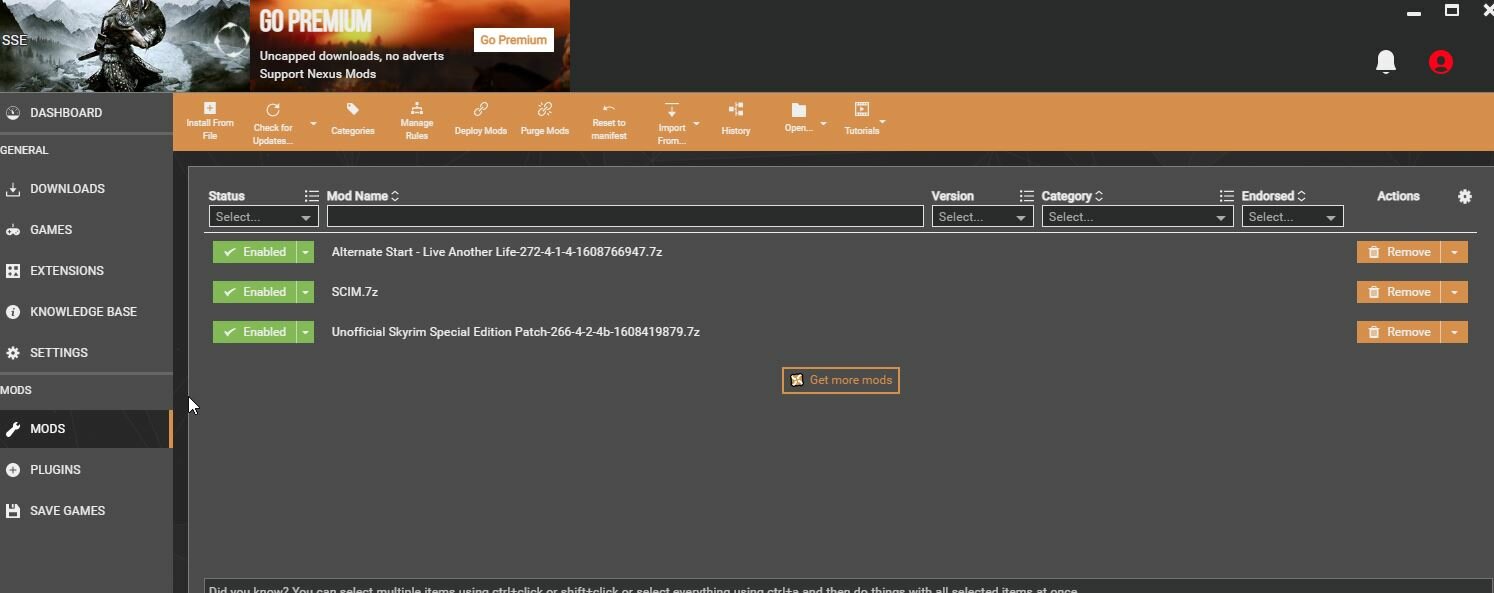Open Plugins in sidebar

86,470
